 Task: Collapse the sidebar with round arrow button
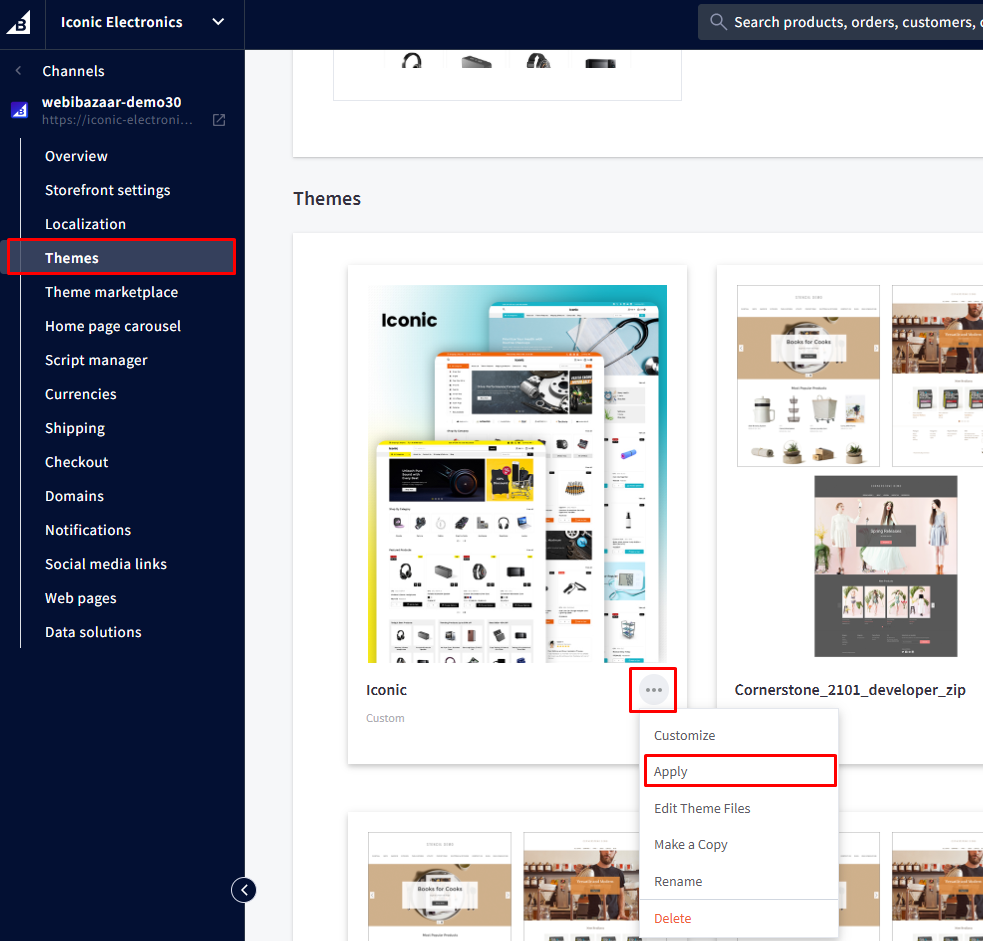coord(244,890)
